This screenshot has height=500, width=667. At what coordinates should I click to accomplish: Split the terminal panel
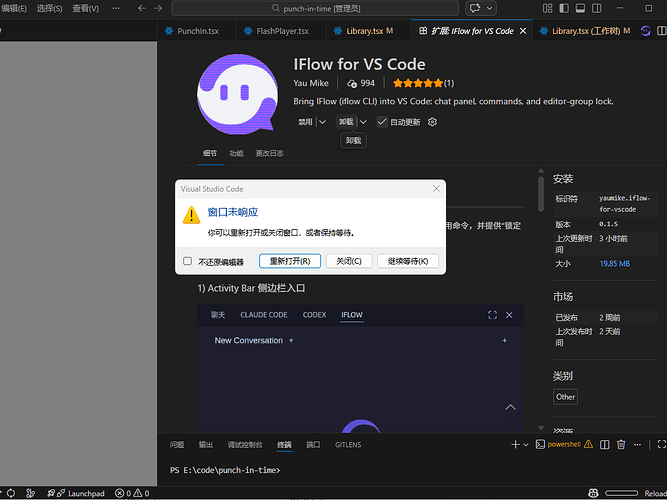coord(603,444)
